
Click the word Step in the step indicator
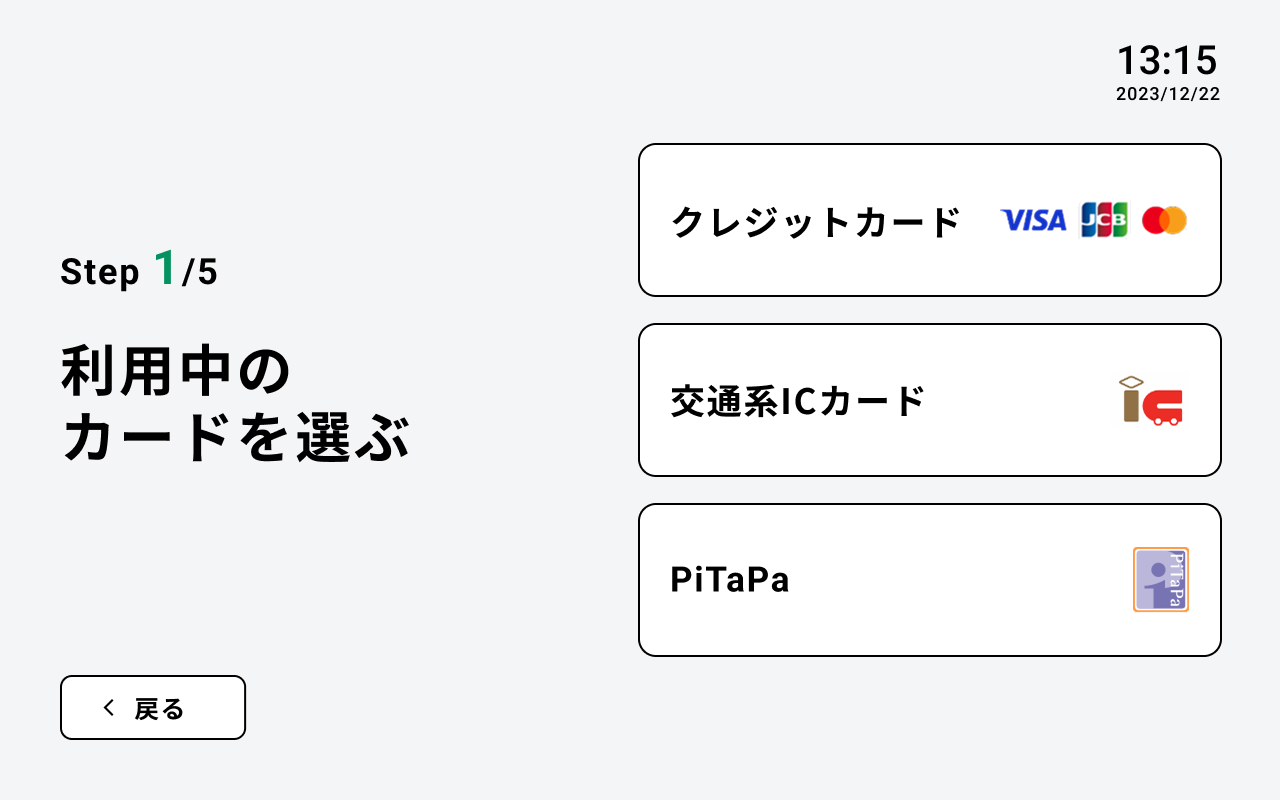100,272
